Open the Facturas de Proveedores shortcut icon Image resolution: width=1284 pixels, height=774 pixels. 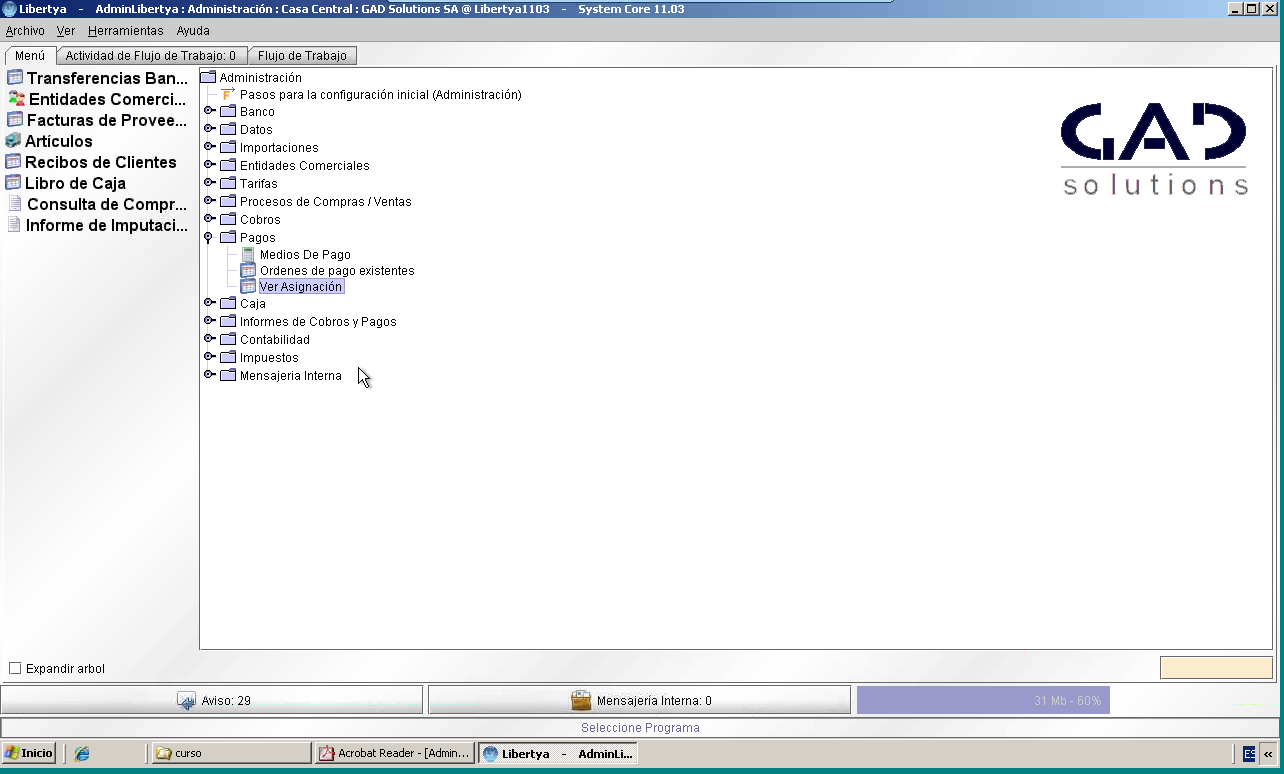[x=15, y=120]
